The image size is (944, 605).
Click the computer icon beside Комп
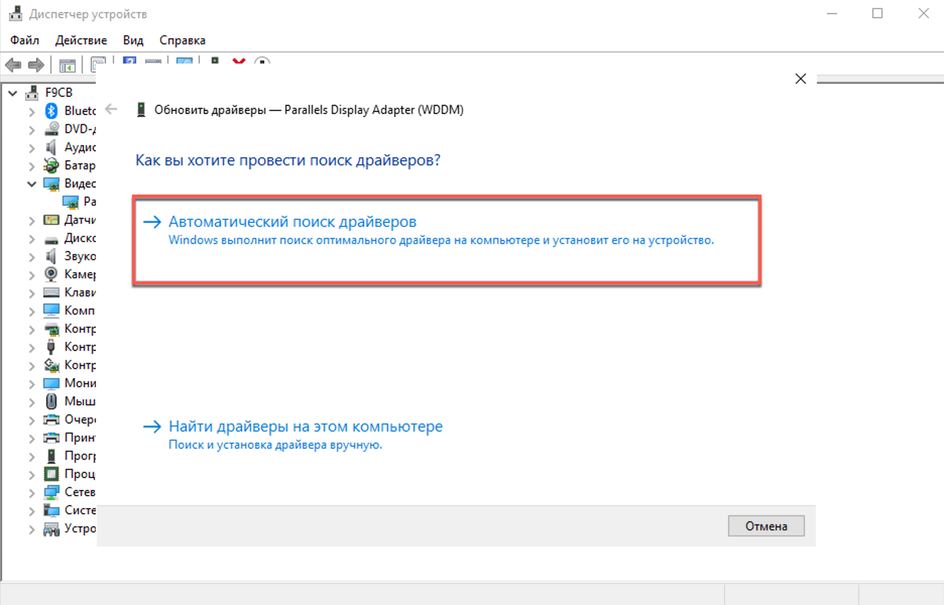point(51,311)
